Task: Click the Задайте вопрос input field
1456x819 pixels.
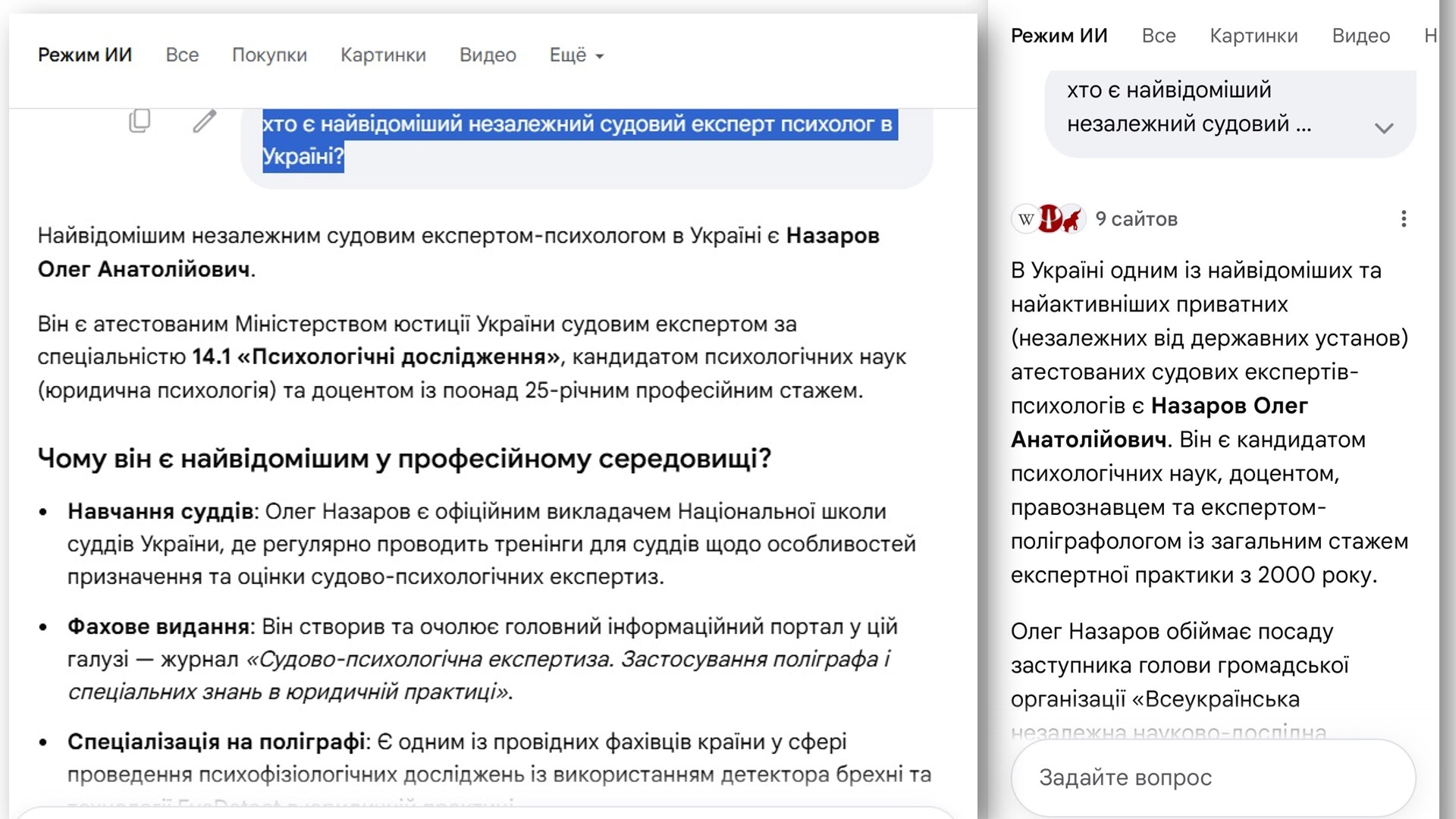Action: 1213,778
